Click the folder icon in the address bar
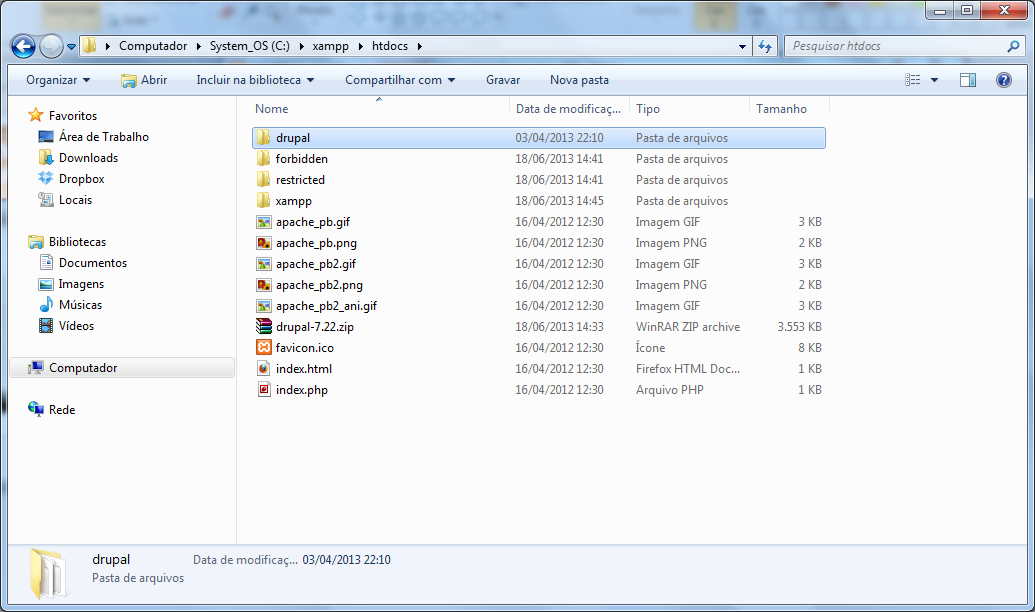The width and height of the screenshot is (1035, 612). [89, 46]
